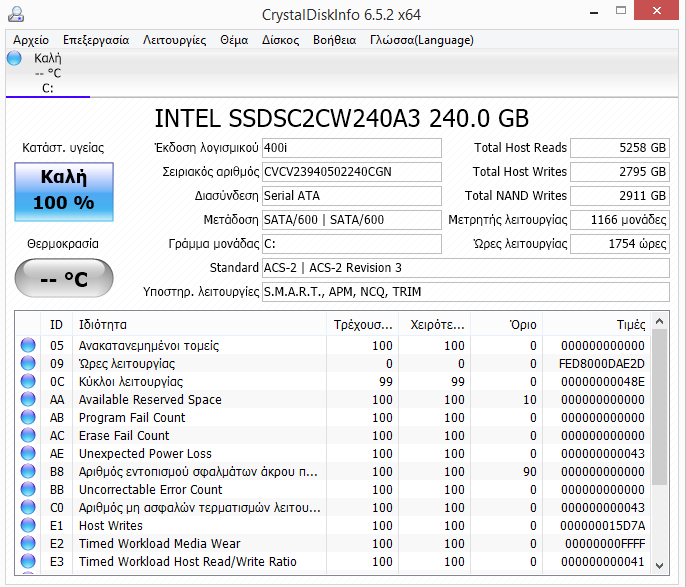Click Total Host Writes value 2795 GB
This screenshot has width=686, height=587.
[620, 172]
